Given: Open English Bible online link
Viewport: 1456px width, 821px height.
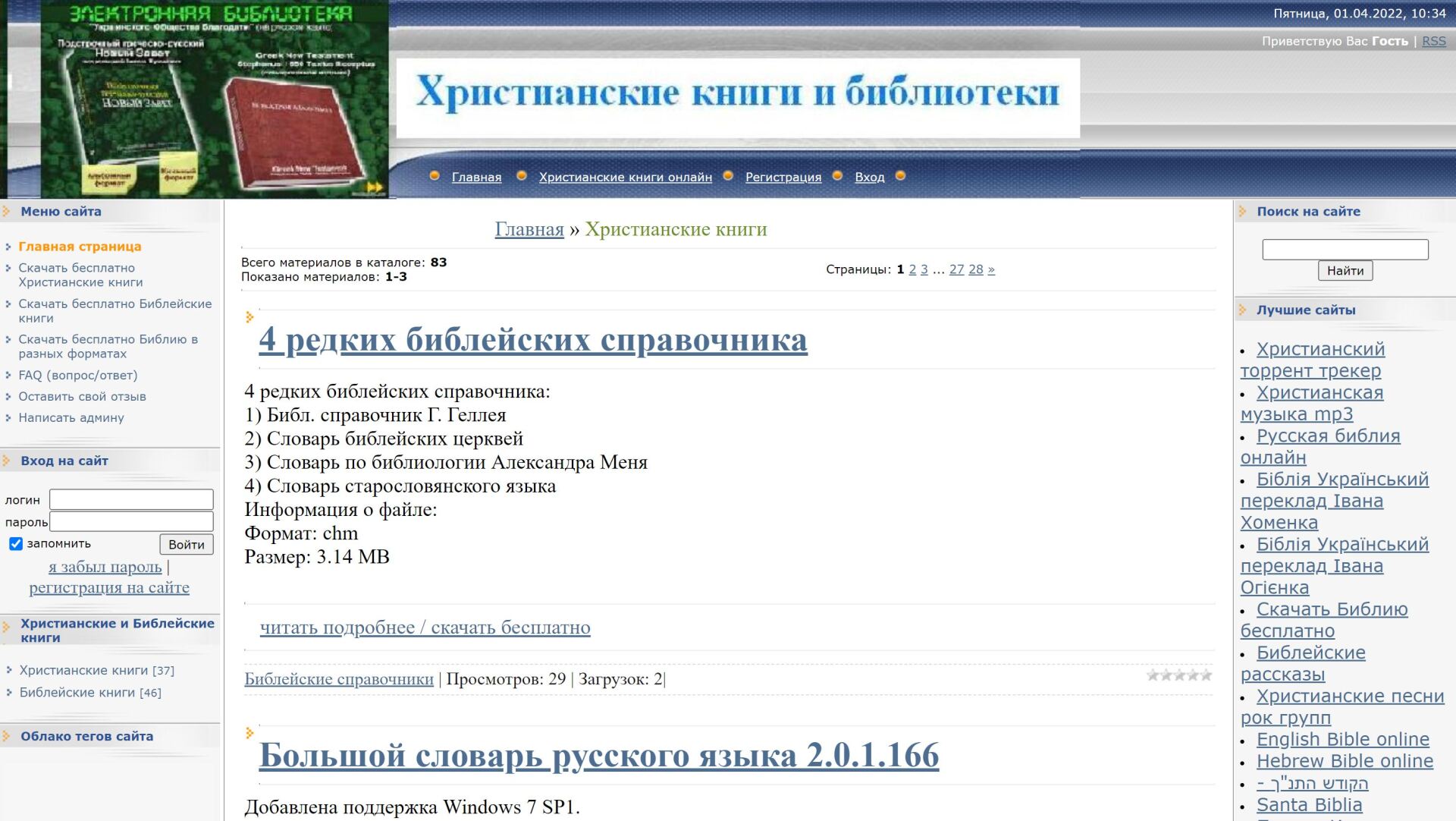Looking at the screenshot, I should click(x=1343, y=739).
